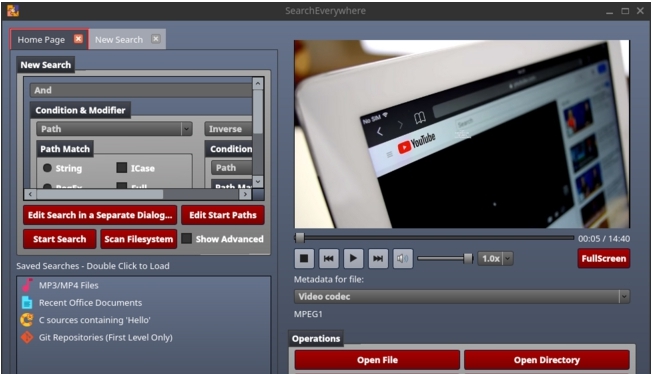Viewport: 652px width, 374px height.
Task: Close the New Search tab
Action: [x=156, y=39]
